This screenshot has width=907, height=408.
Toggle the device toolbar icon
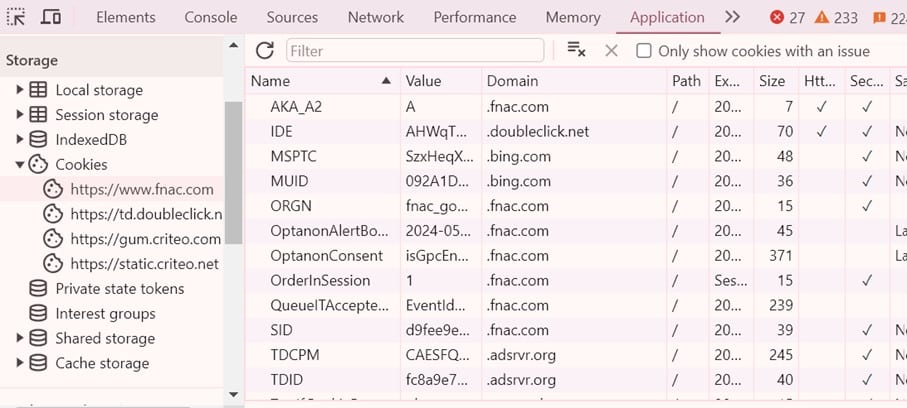[x=51, y=17]
